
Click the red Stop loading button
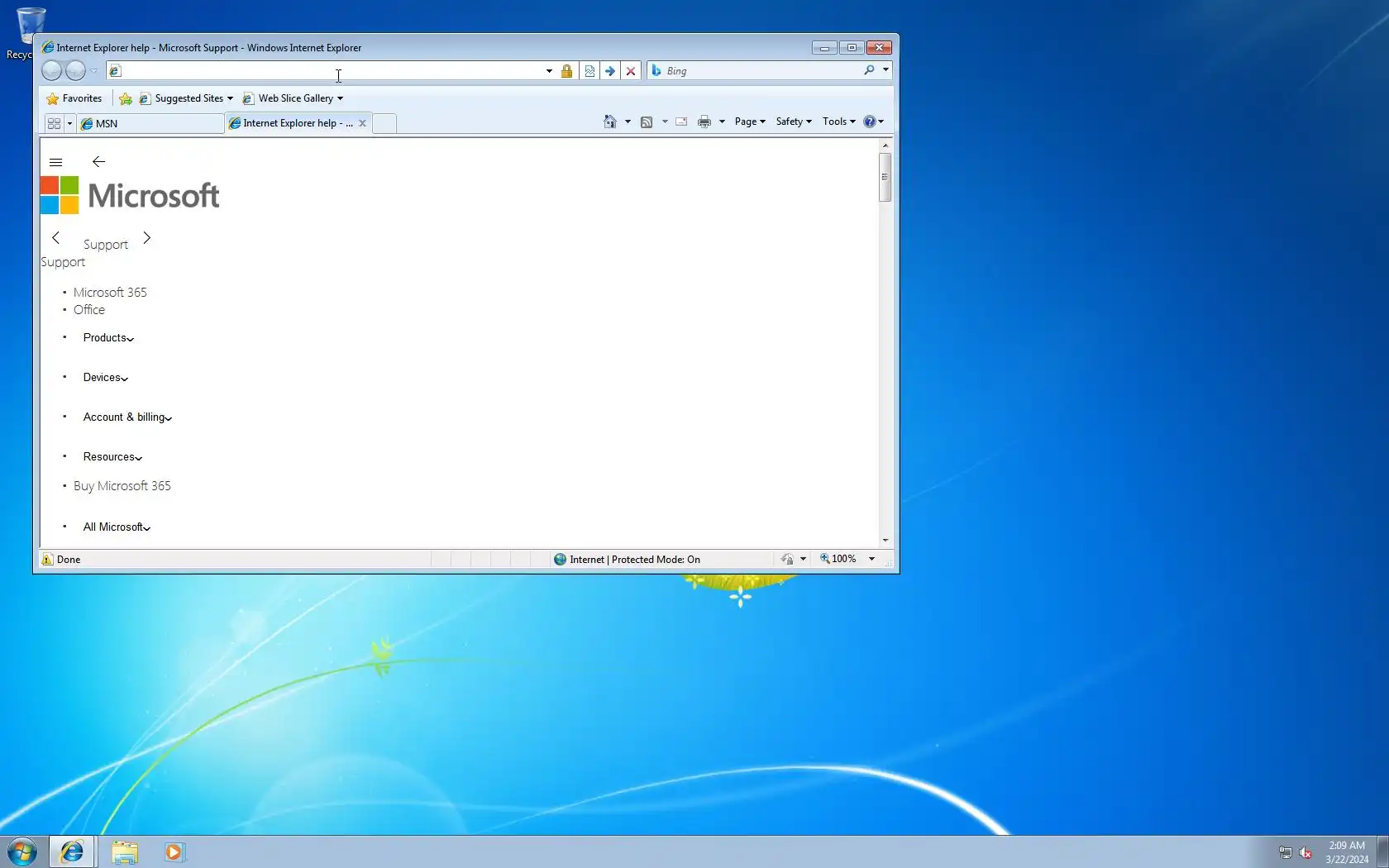(631, 71)
